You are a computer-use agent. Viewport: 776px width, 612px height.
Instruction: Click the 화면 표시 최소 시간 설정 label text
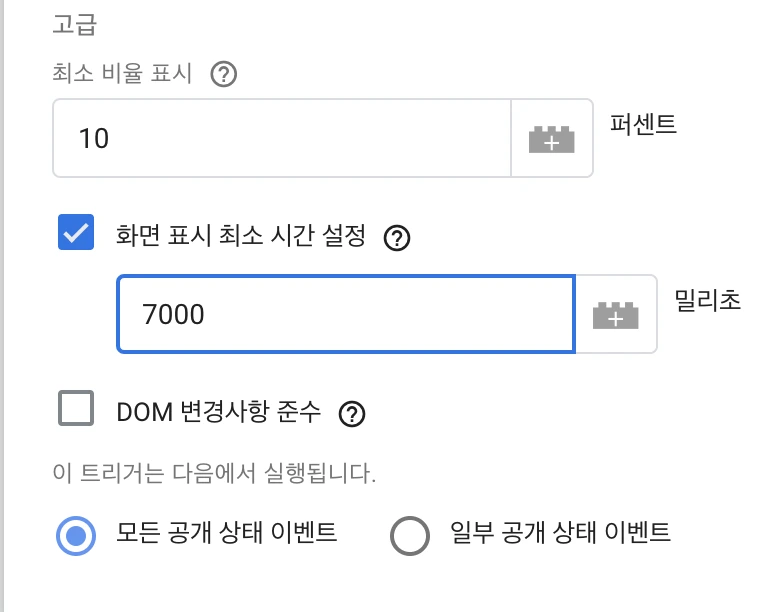click(x=241, y=235)
